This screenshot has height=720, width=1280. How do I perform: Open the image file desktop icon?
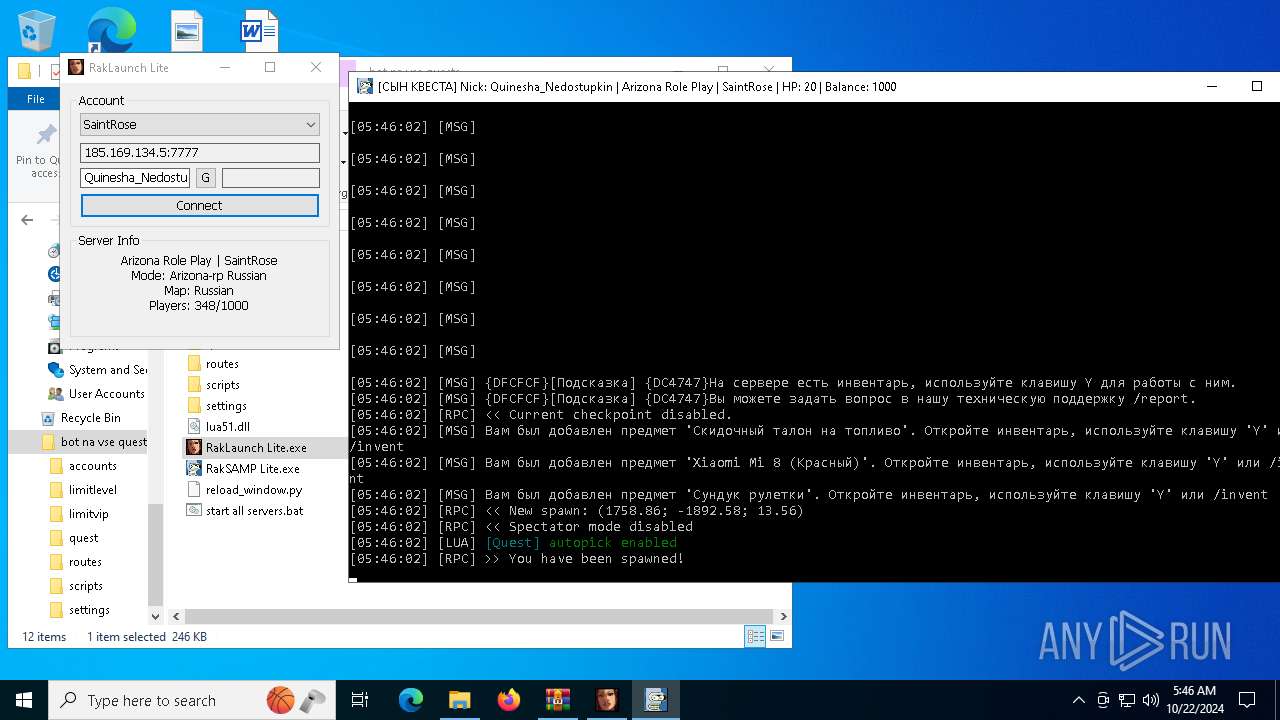pos(187,30)
